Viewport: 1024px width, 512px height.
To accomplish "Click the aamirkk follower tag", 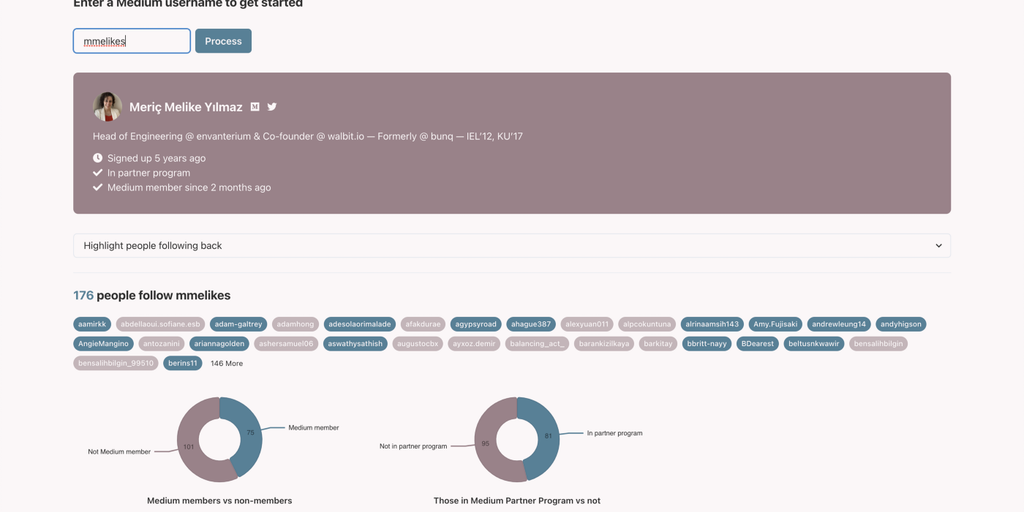I will 92,324.
